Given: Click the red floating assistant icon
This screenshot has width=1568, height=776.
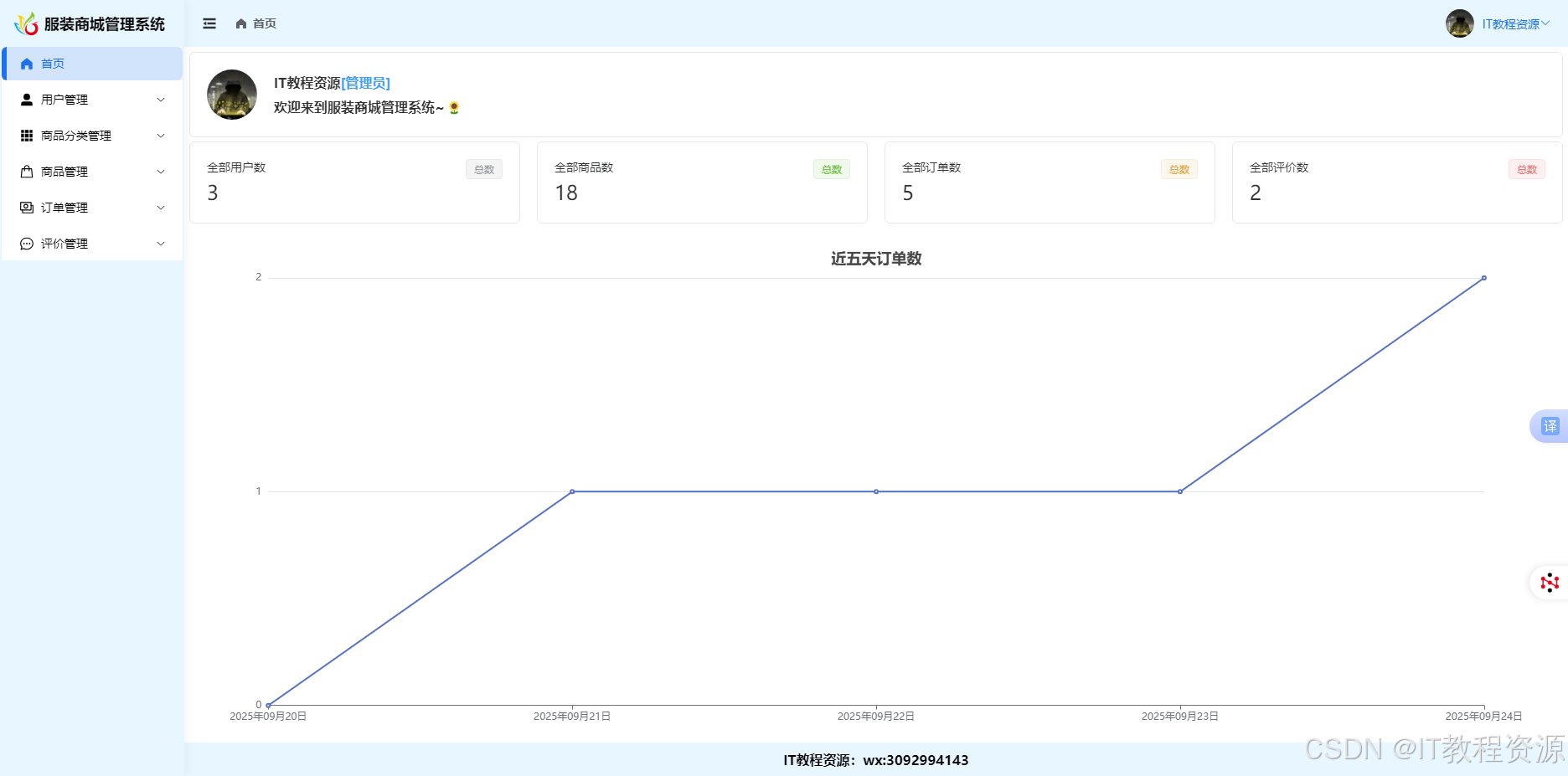Looking at the screenshot, I should 1550,583.
